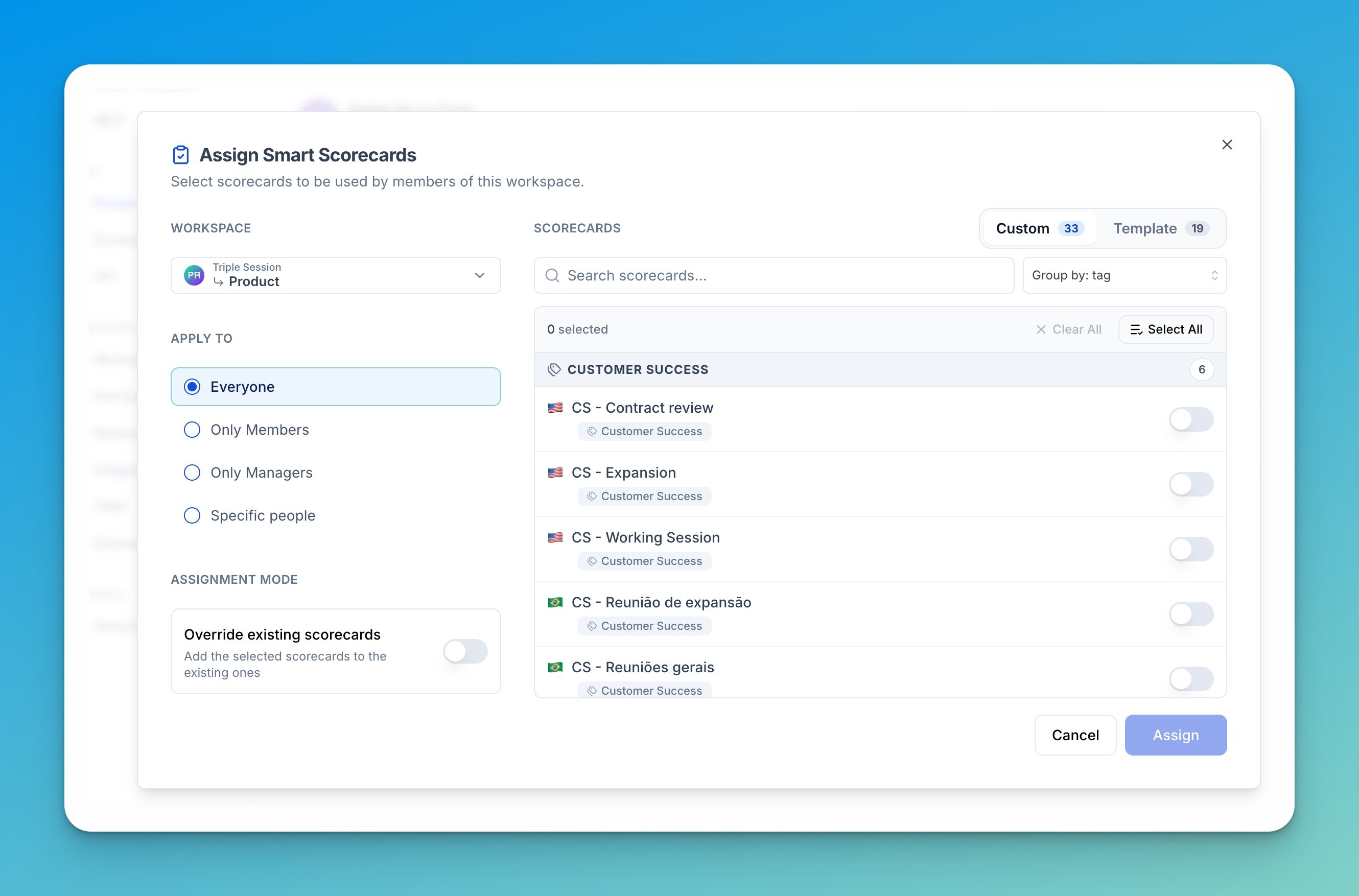Click the Customer Success tag under CS - Working Session
This screenshot has width=1359, height=896.
[645, 561]
